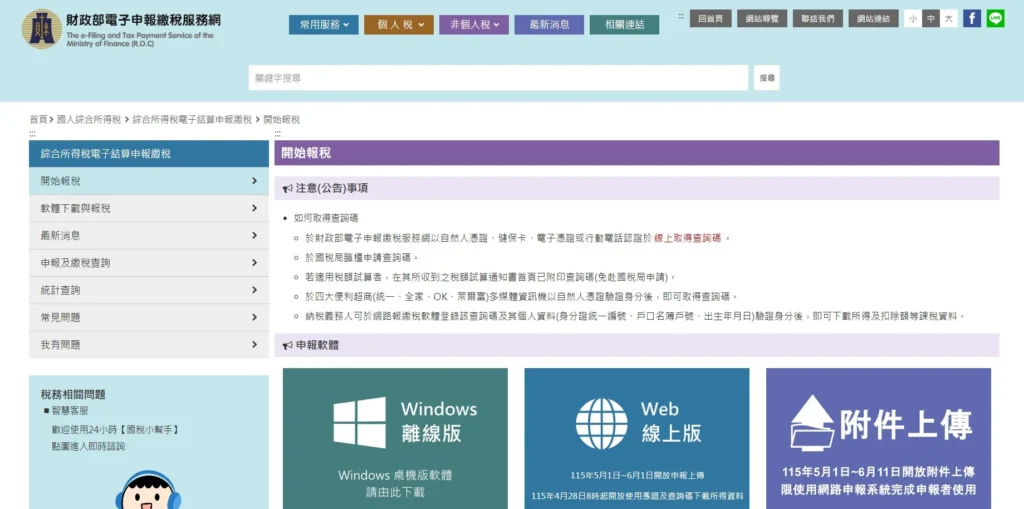The height and width of the screenshot is (509, 1024).
Task: Set font size to 中
Action: click(931, 19)
